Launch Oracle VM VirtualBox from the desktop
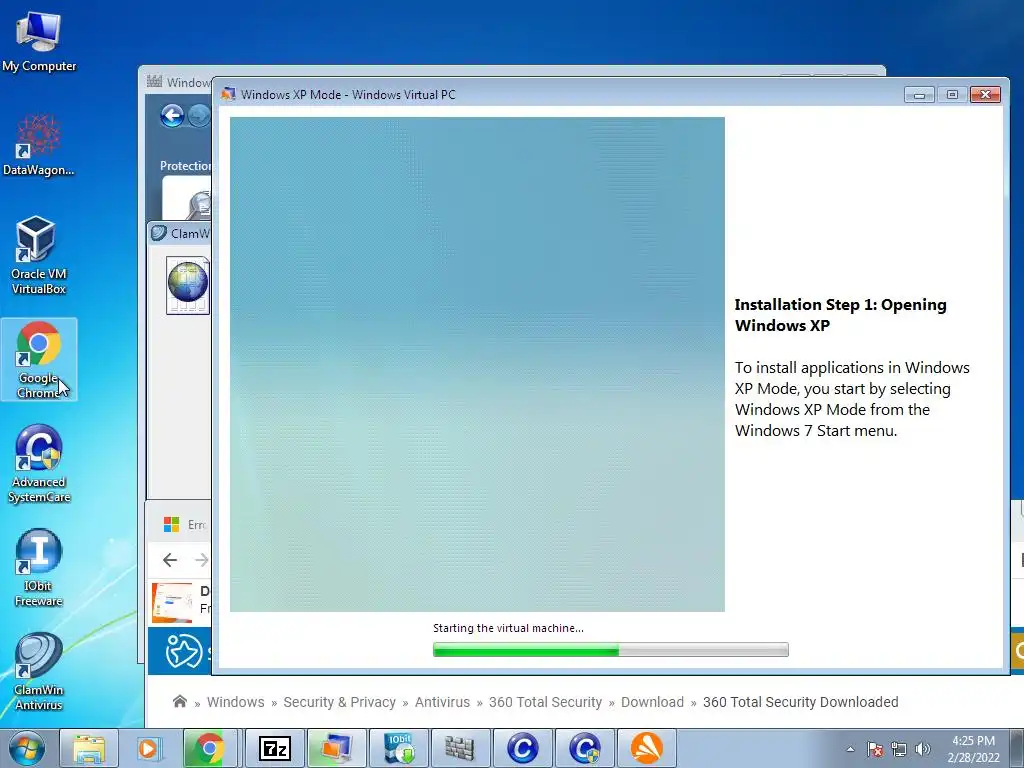 pyautogui.click(x=39, y=255)
